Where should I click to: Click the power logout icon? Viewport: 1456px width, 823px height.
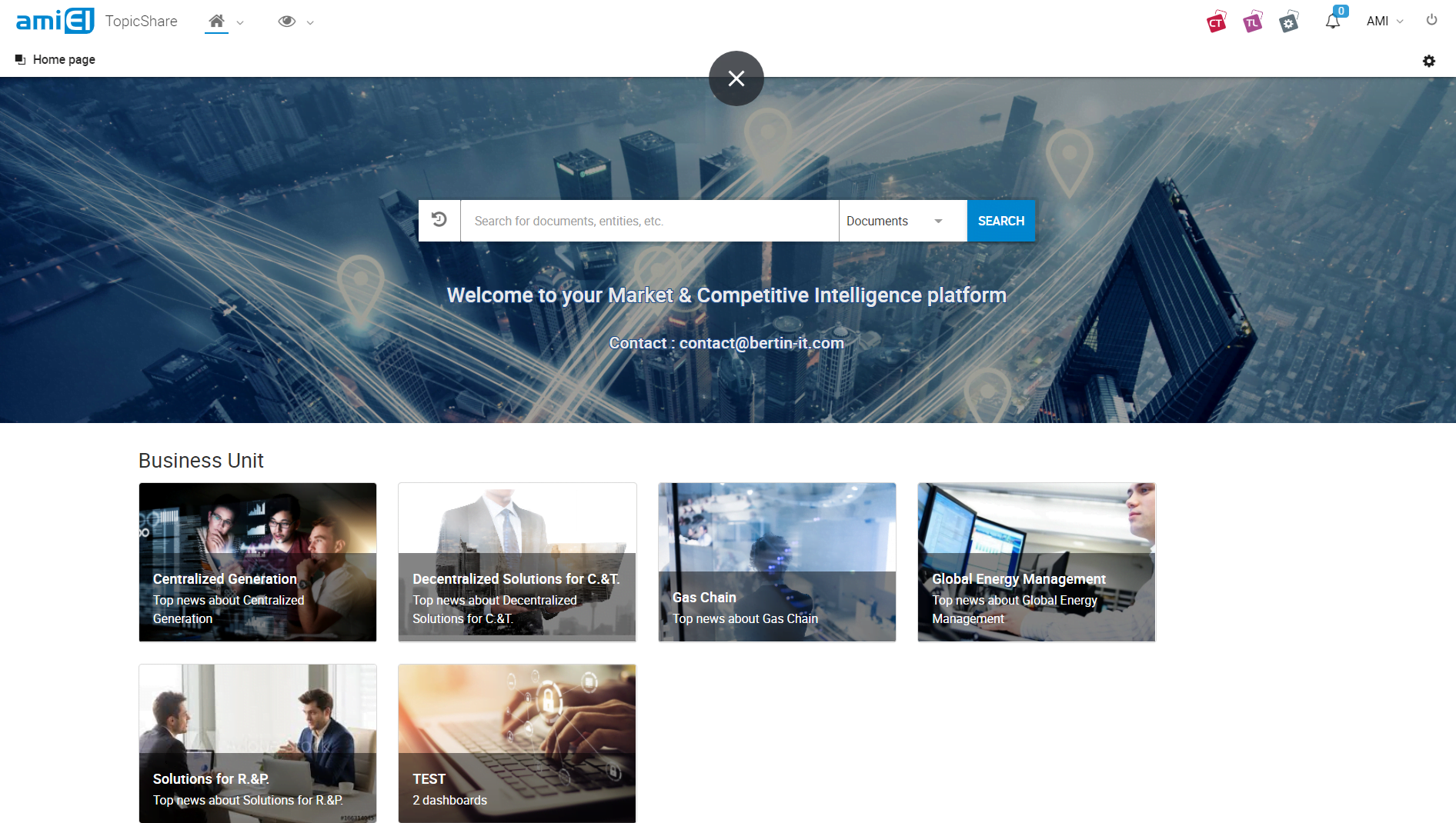click(x=1431, y=20)
